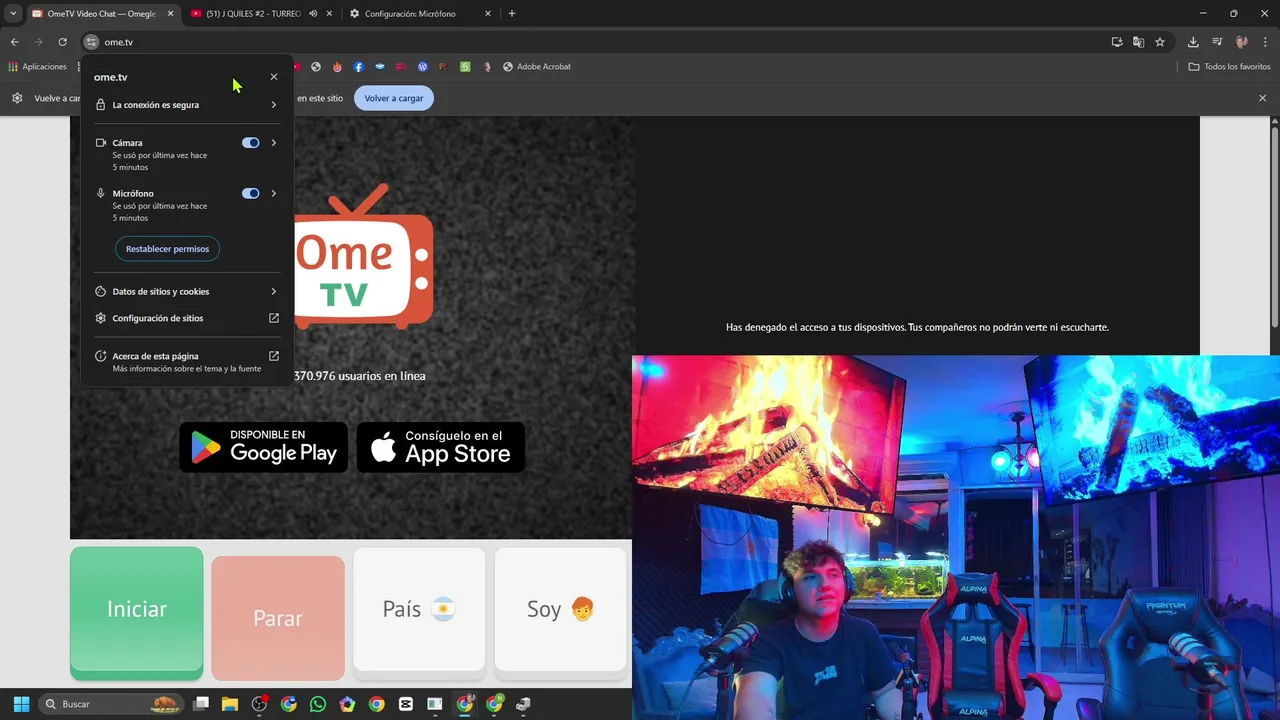This screenshot has height=720, width=1280.
Task: Open the Chrome three-dot menu
Action: point(1266,42)
